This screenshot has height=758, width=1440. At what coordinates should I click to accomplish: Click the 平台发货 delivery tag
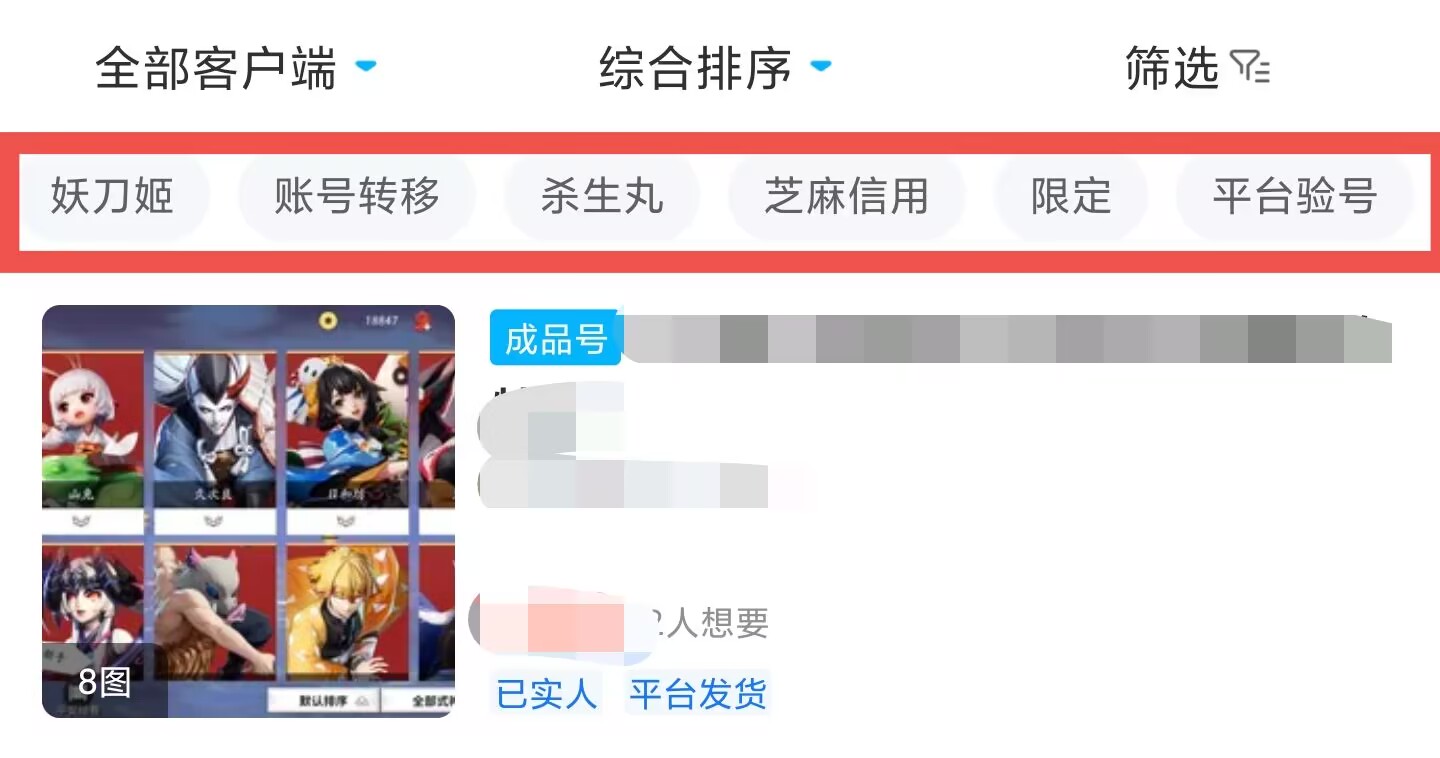698,692
